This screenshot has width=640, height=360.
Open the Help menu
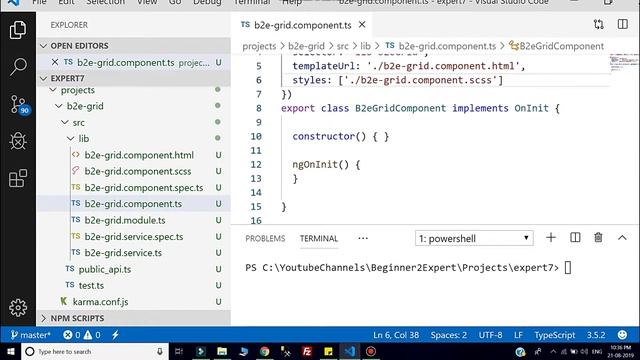[292, 2]
